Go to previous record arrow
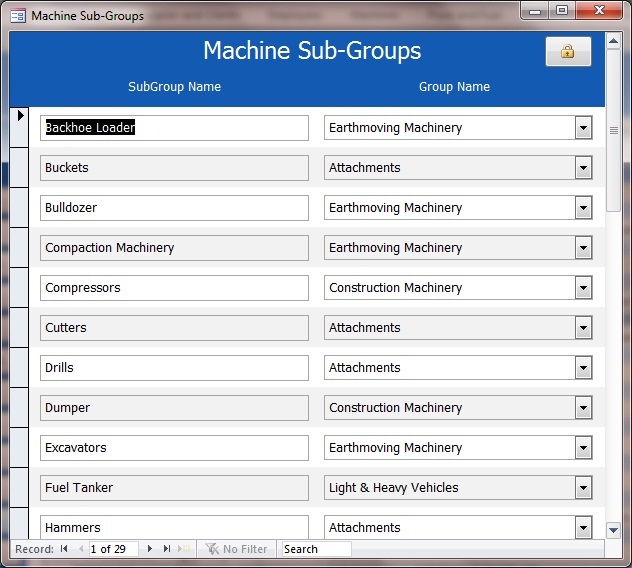Image resolution: width=632 pixels, height=568 pixels. click(81, 549)
